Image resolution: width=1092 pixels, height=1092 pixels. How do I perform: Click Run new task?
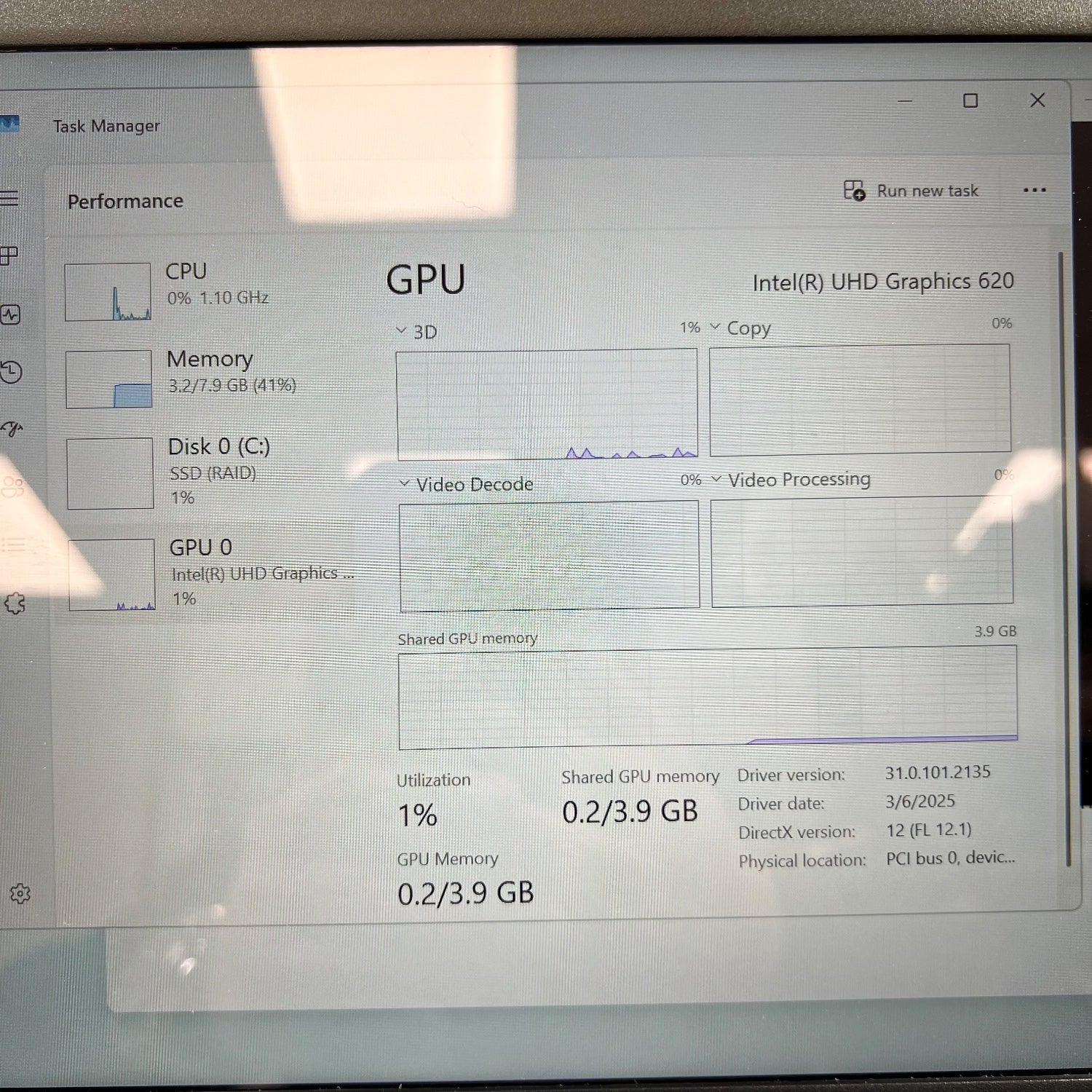pyautogui.click(x=912, y=190)
